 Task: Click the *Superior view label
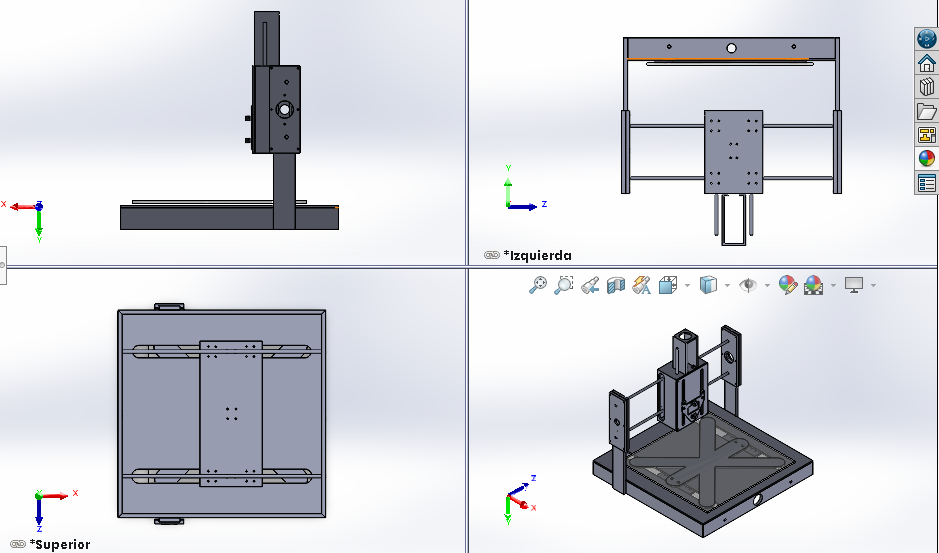pyautogui.click(x=60, y=544)
